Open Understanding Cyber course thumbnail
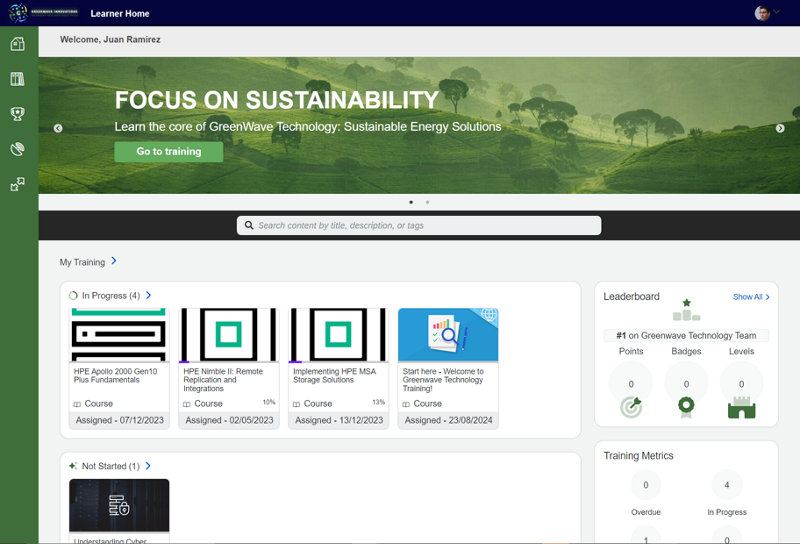800x544 pixels. click(119, 505)
